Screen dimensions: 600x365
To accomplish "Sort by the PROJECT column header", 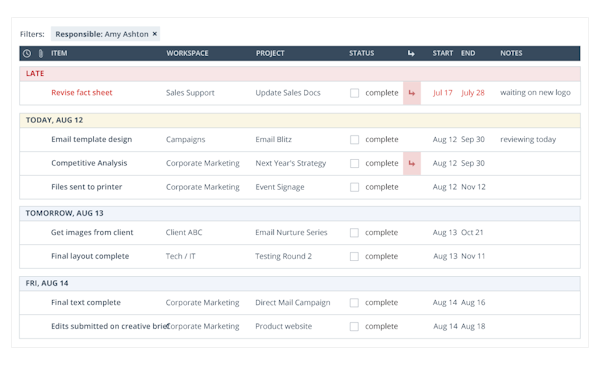I will pos(270,54).
